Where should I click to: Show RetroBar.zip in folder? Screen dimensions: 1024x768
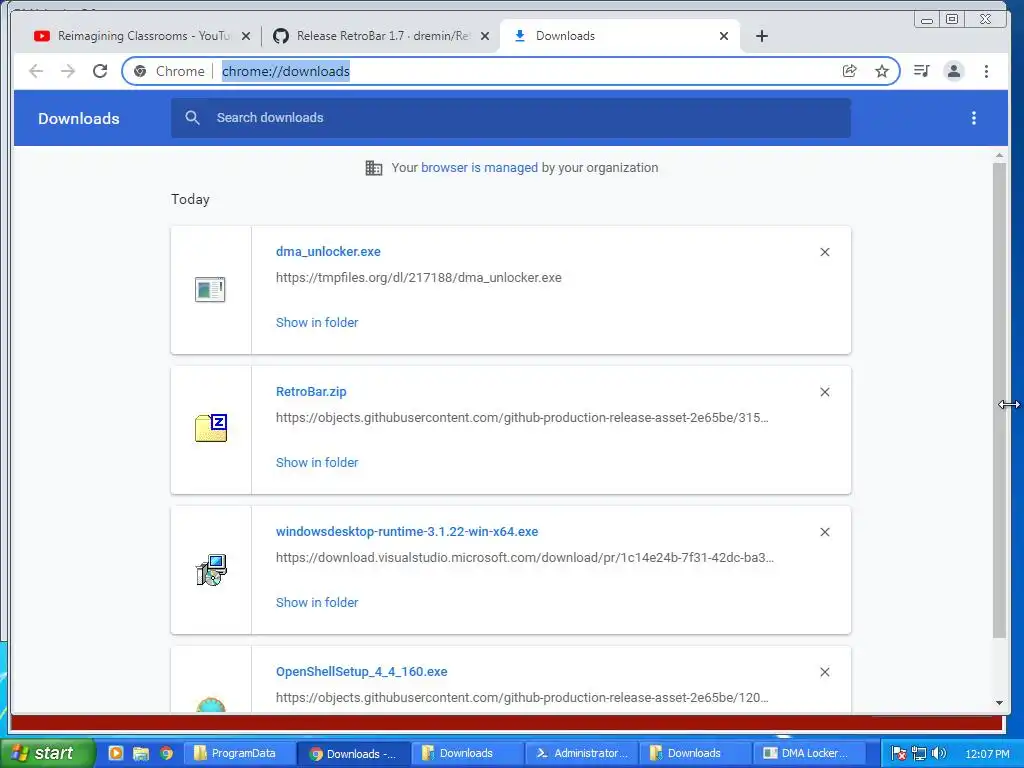pos(317,462)
